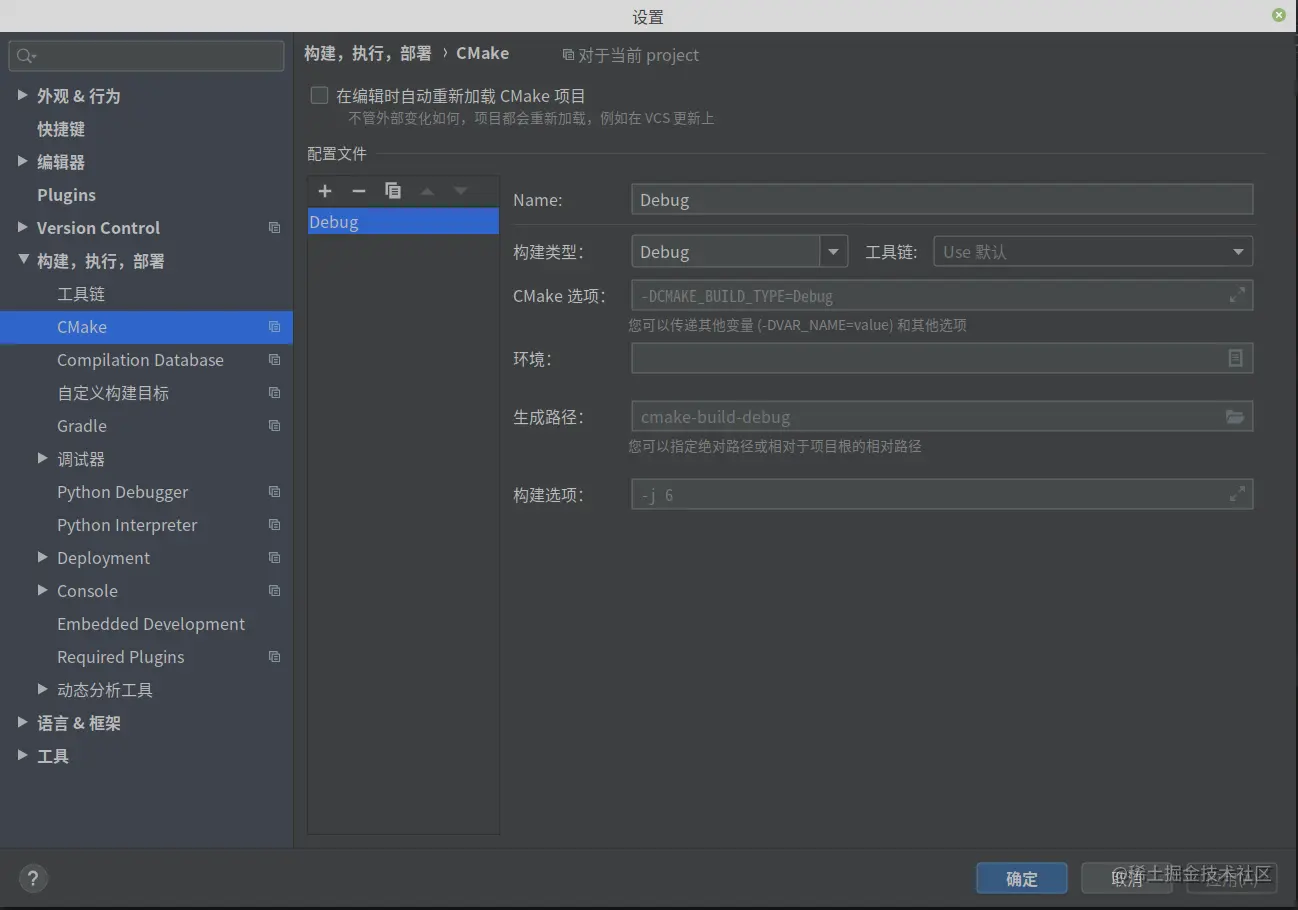Browse for 生成路径 folder icon
This screenshot has width=1298, height=910.
[1235, 417]
